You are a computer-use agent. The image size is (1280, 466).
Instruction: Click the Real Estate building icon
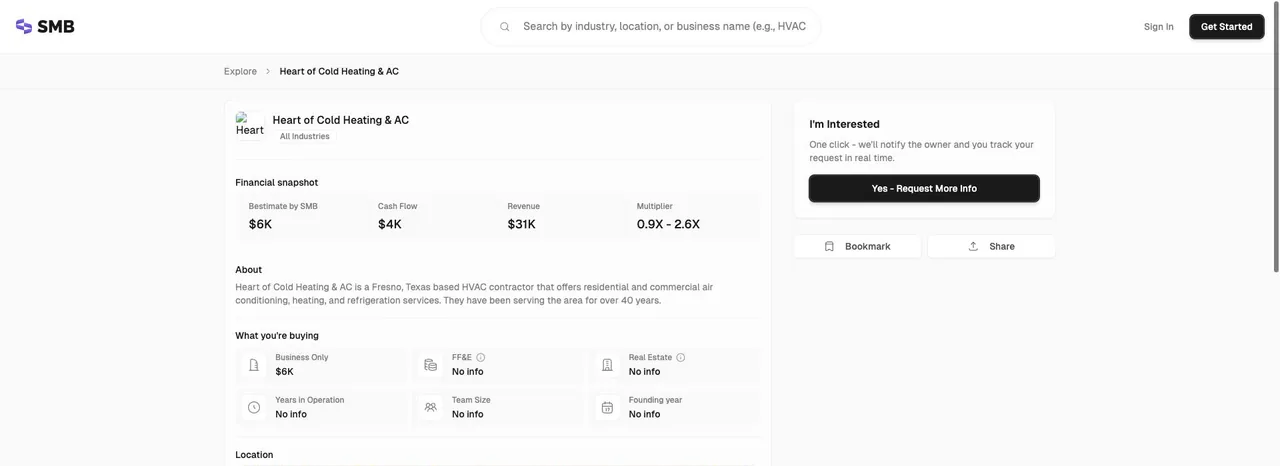click(607, 365)
